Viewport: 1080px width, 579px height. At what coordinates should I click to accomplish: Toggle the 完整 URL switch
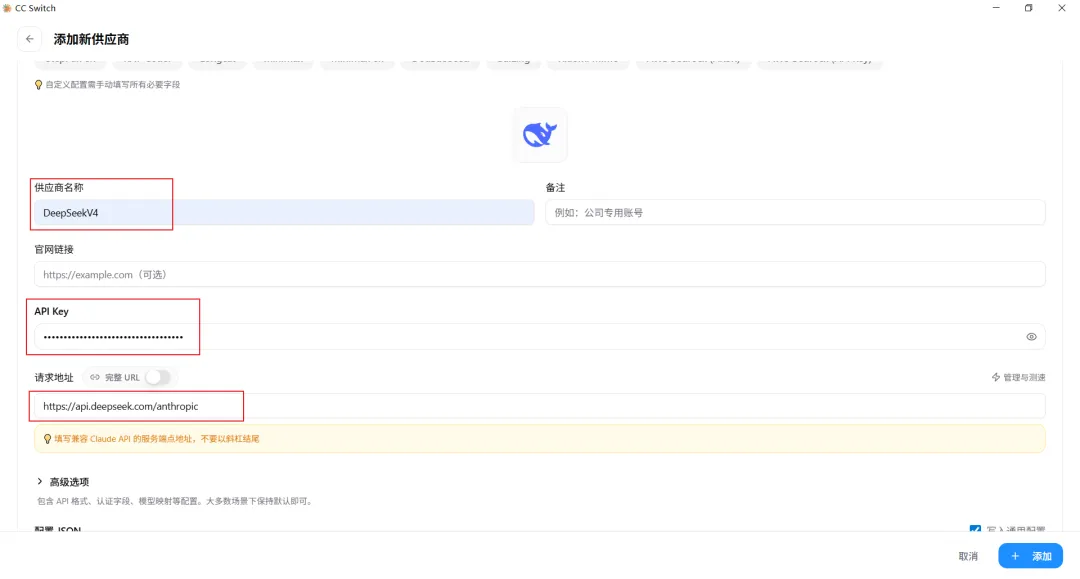pyautogui.click(x=158, y=377)
